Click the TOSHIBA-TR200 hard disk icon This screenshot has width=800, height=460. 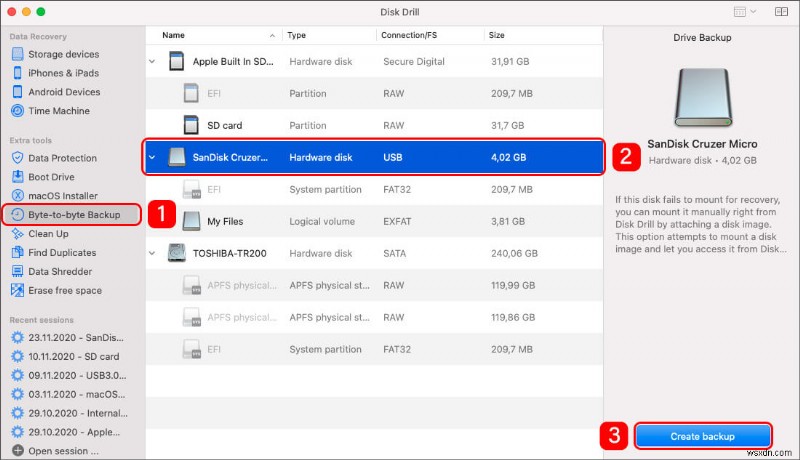[177, 253]
